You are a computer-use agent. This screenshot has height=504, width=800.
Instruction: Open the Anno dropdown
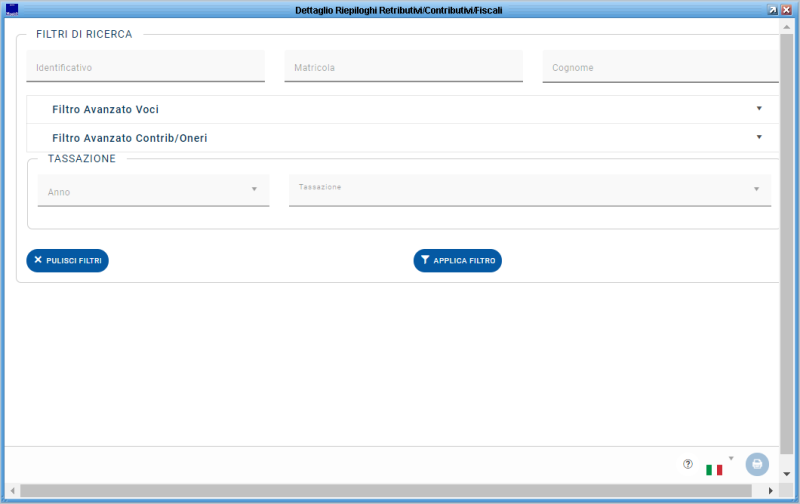tap(154, 190)
